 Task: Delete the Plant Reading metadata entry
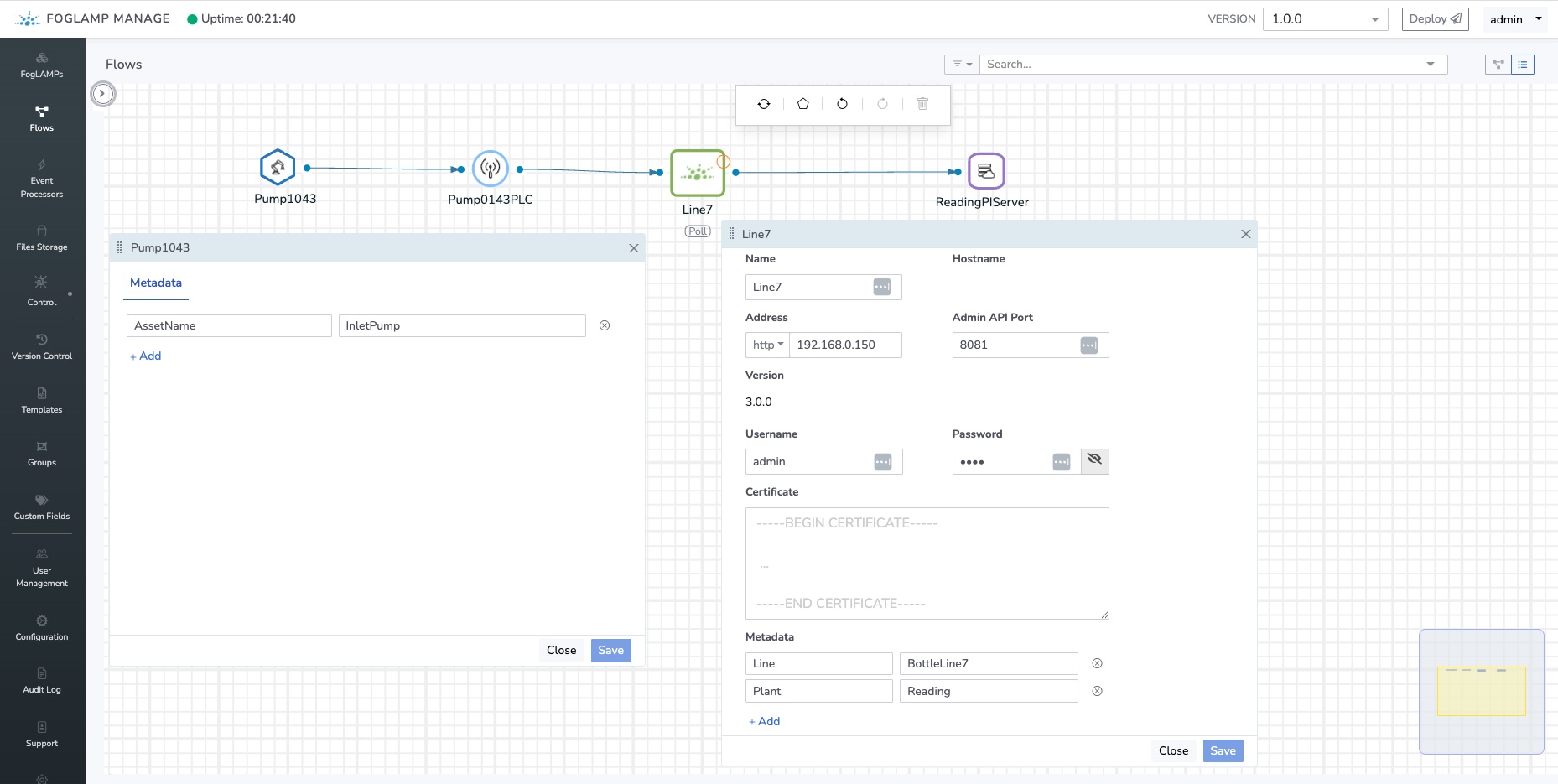1097,691
